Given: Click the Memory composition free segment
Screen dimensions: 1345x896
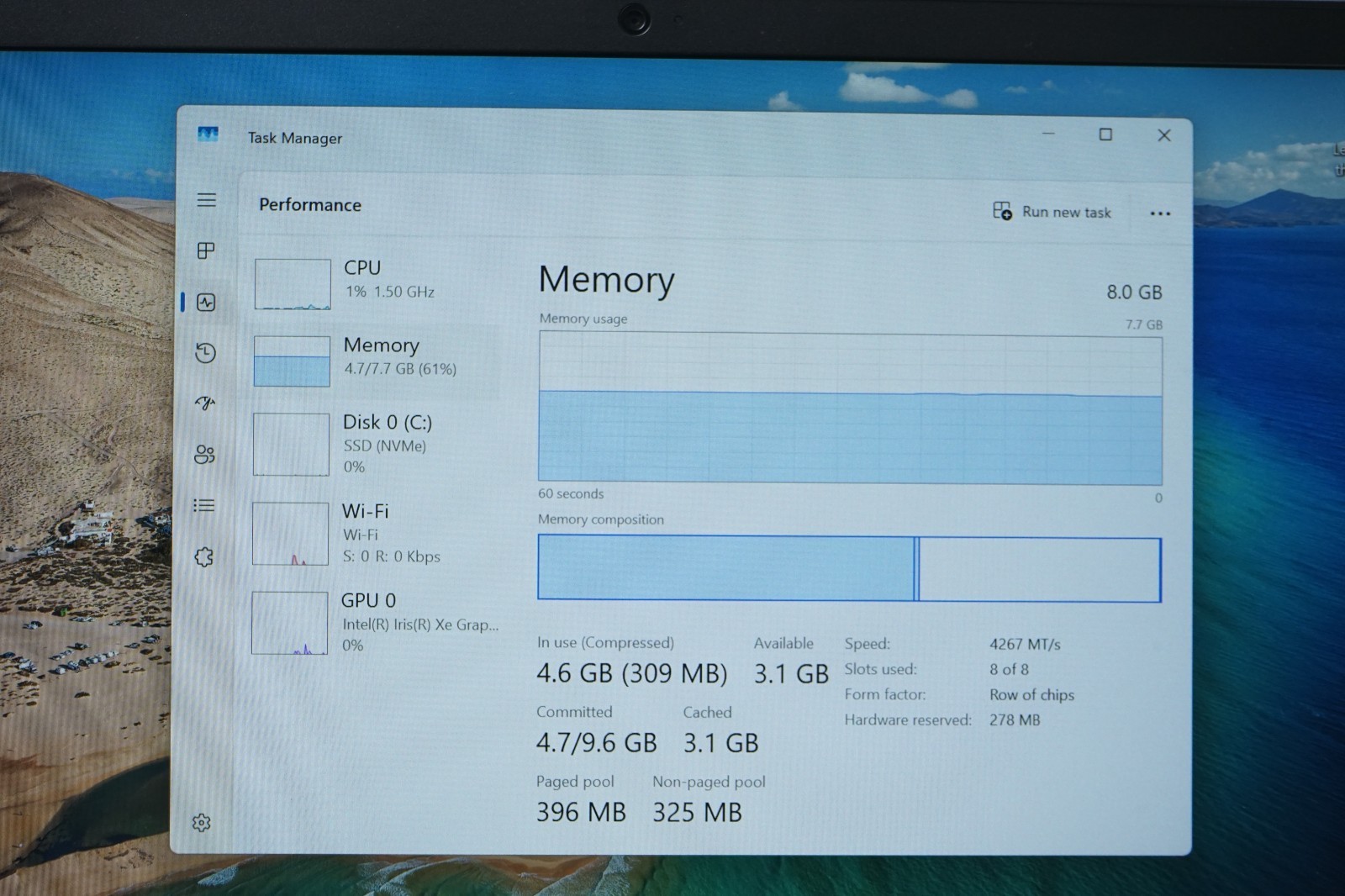Looking at the screenshot, I should (1040, 570).
